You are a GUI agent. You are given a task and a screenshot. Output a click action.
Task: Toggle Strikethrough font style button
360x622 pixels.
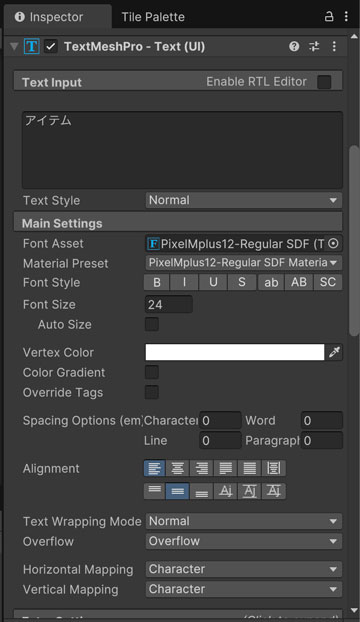(x=242, y=282)
